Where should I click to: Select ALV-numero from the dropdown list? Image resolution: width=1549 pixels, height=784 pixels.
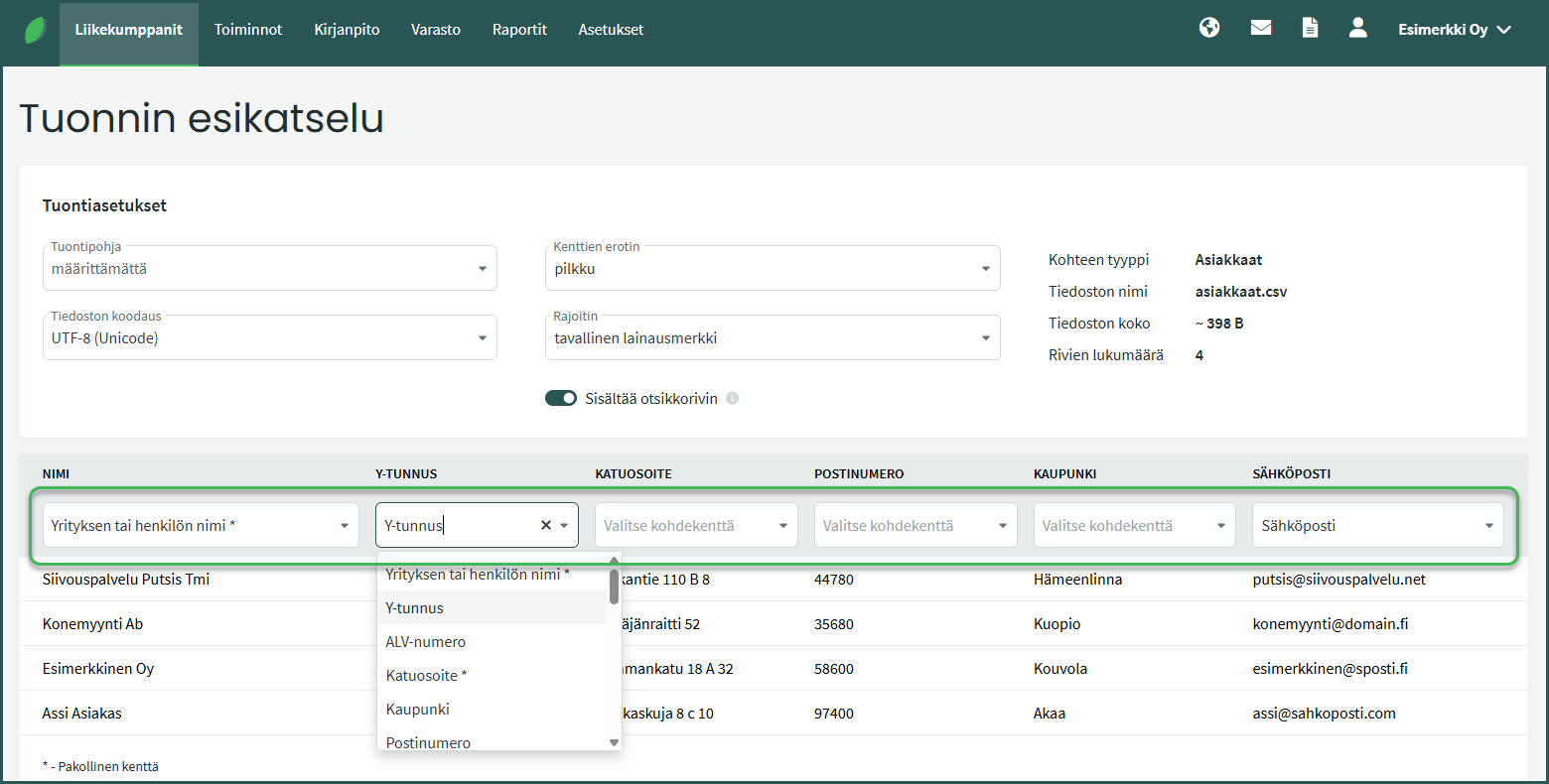[426, 642]
